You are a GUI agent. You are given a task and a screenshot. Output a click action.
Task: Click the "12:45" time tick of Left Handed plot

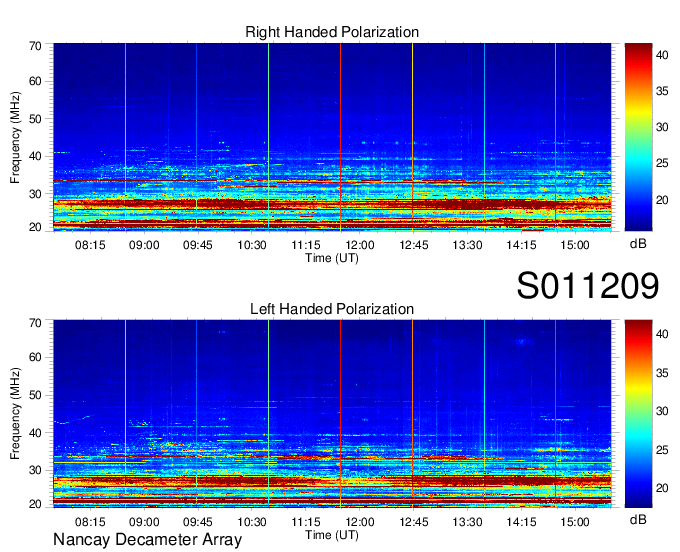[414, 522]
